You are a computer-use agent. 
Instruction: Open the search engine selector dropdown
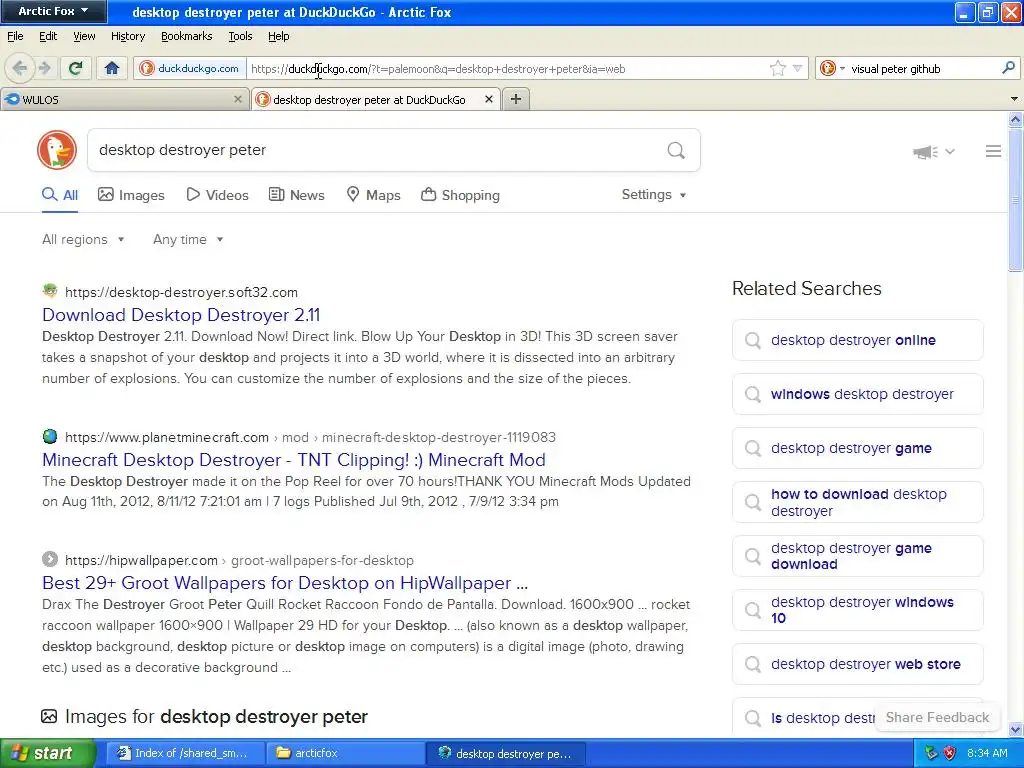[x=832, y=69]
